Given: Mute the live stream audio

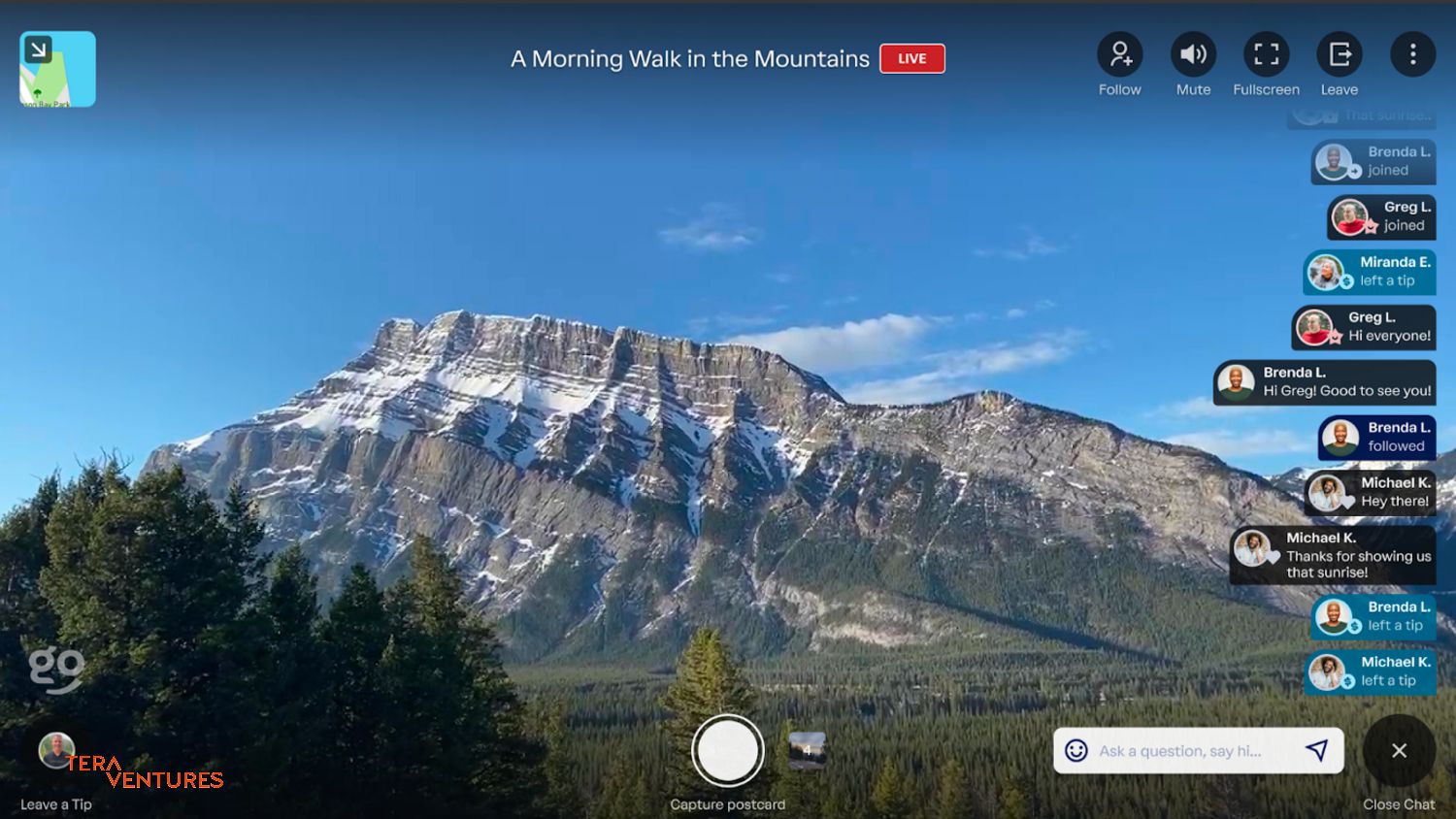Looking at the screenshot, I should tap(1193, 54).
